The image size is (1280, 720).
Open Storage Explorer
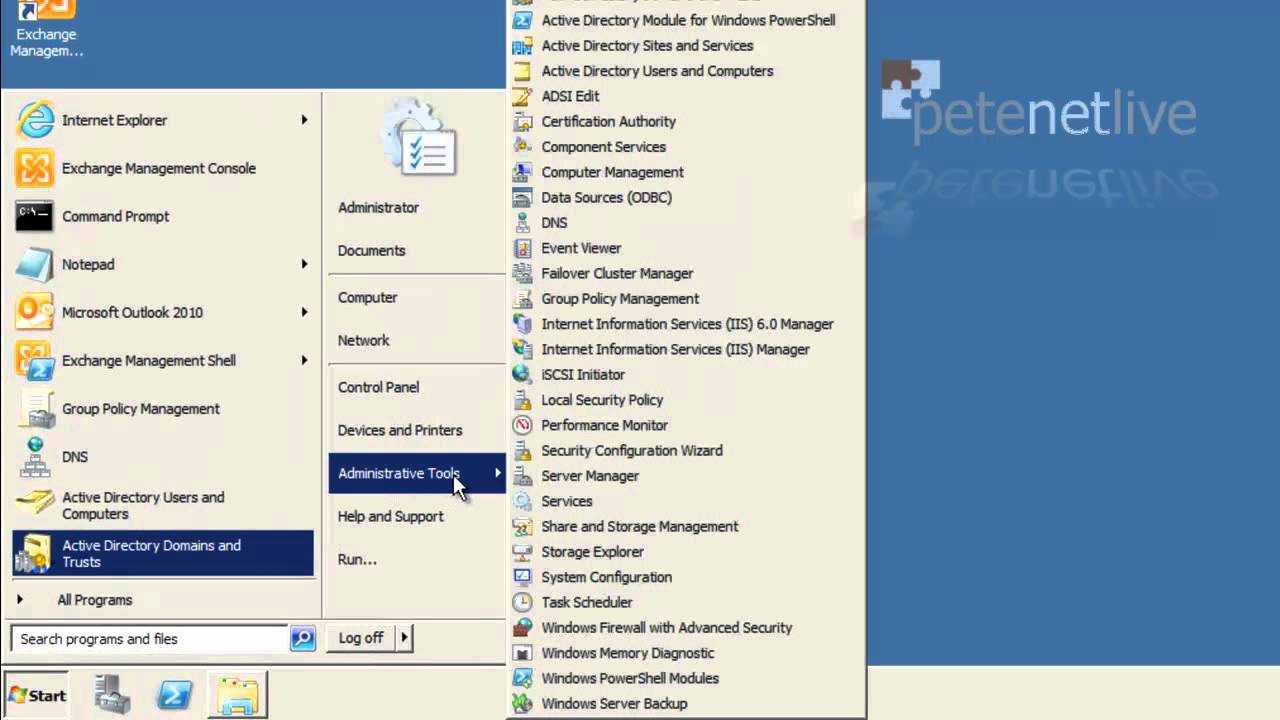[x=592, y=552]
